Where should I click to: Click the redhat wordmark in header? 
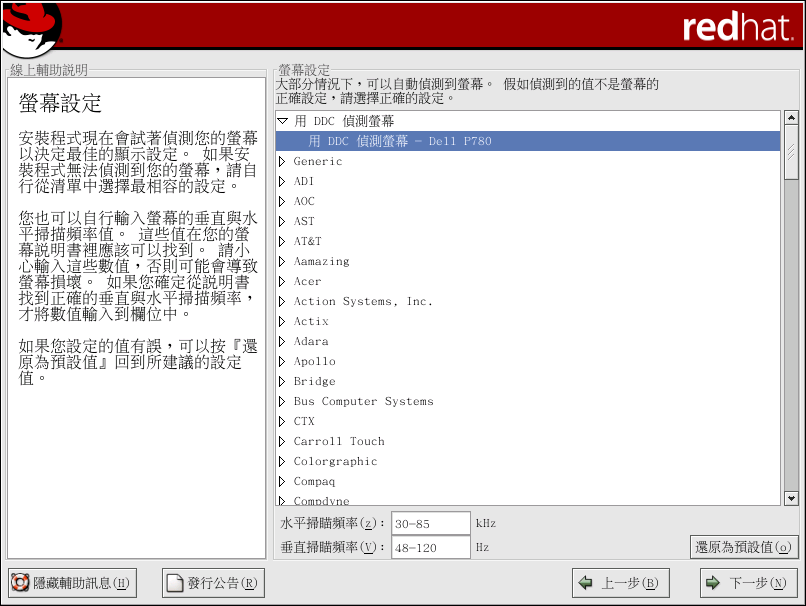coord(738,27)
